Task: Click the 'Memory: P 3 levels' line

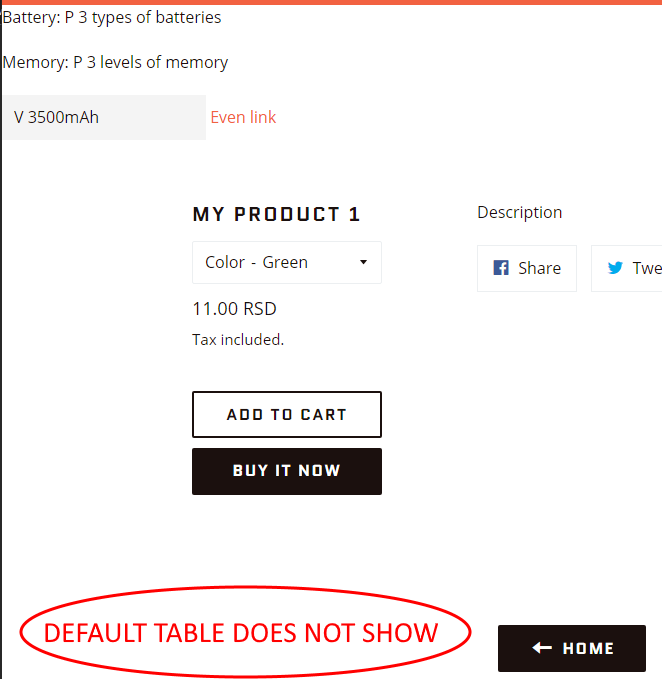Action: (115, 62)
